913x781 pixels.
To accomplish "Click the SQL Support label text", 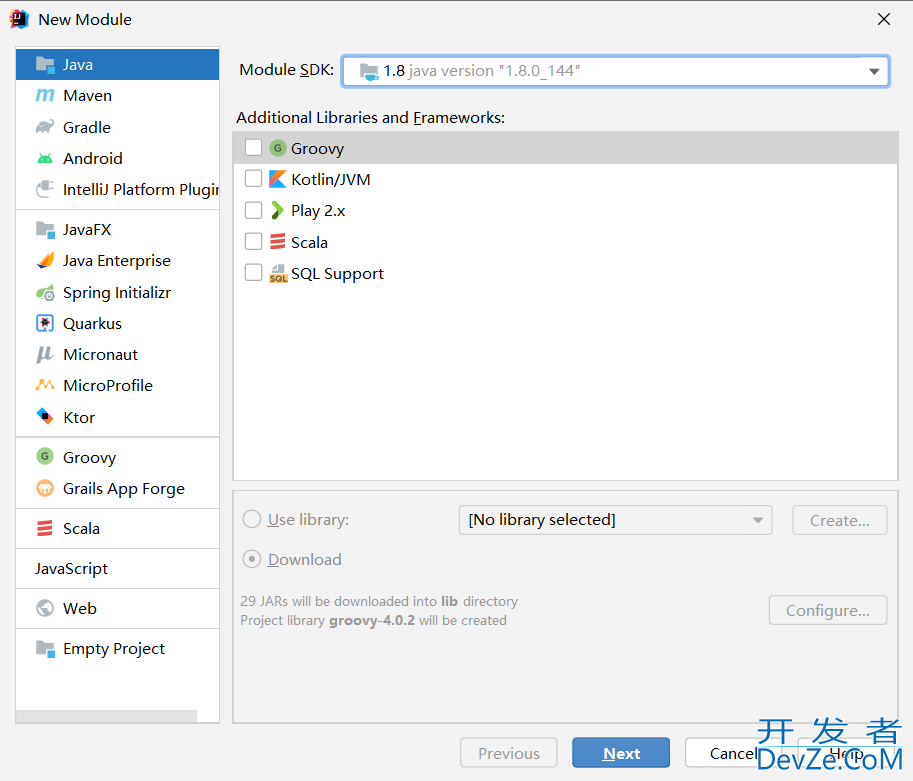I will 337,274.
